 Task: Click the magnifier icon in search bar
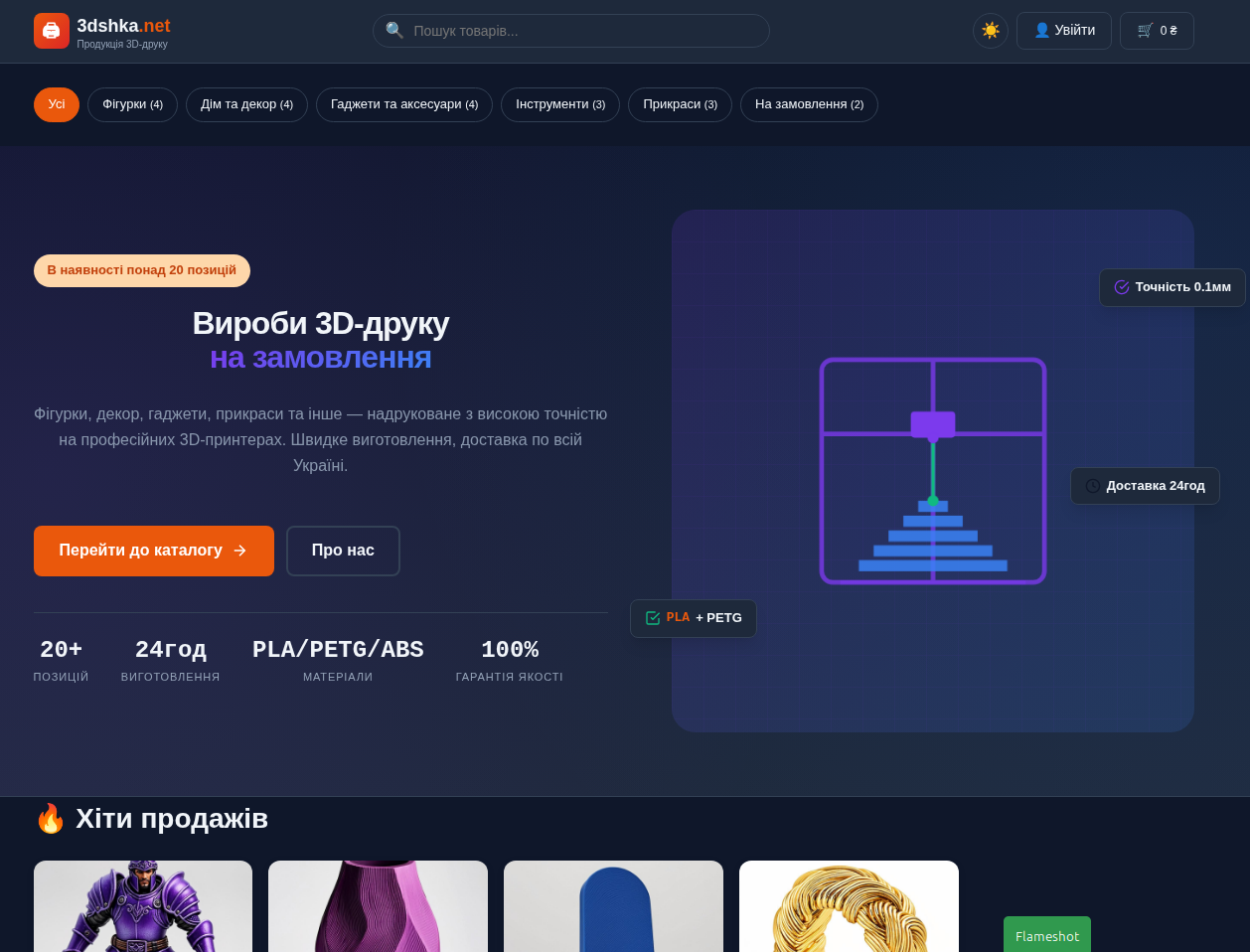[x=394, y=31]
